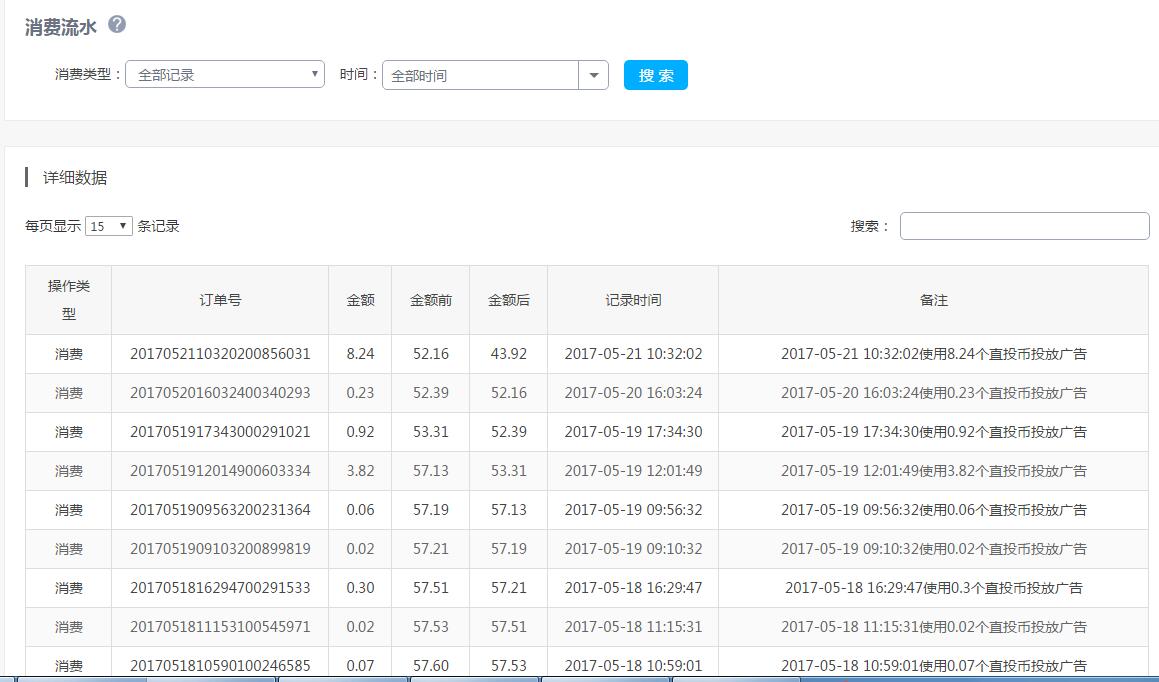This screenshot has width=1159, height=682.
Task: Click 记录时间 cell 2017-05-20 16:03:24
Action: tap(633, 393)
